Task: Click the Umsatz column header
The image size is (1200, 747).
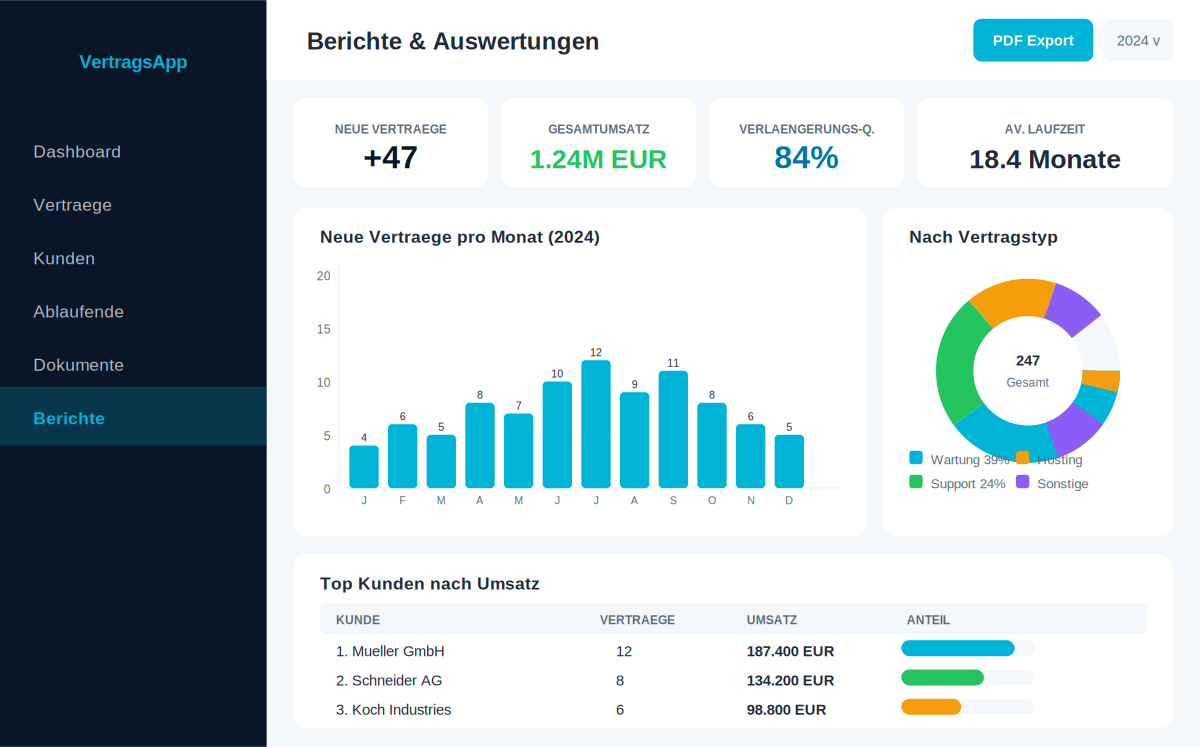Action: point(772,620)
